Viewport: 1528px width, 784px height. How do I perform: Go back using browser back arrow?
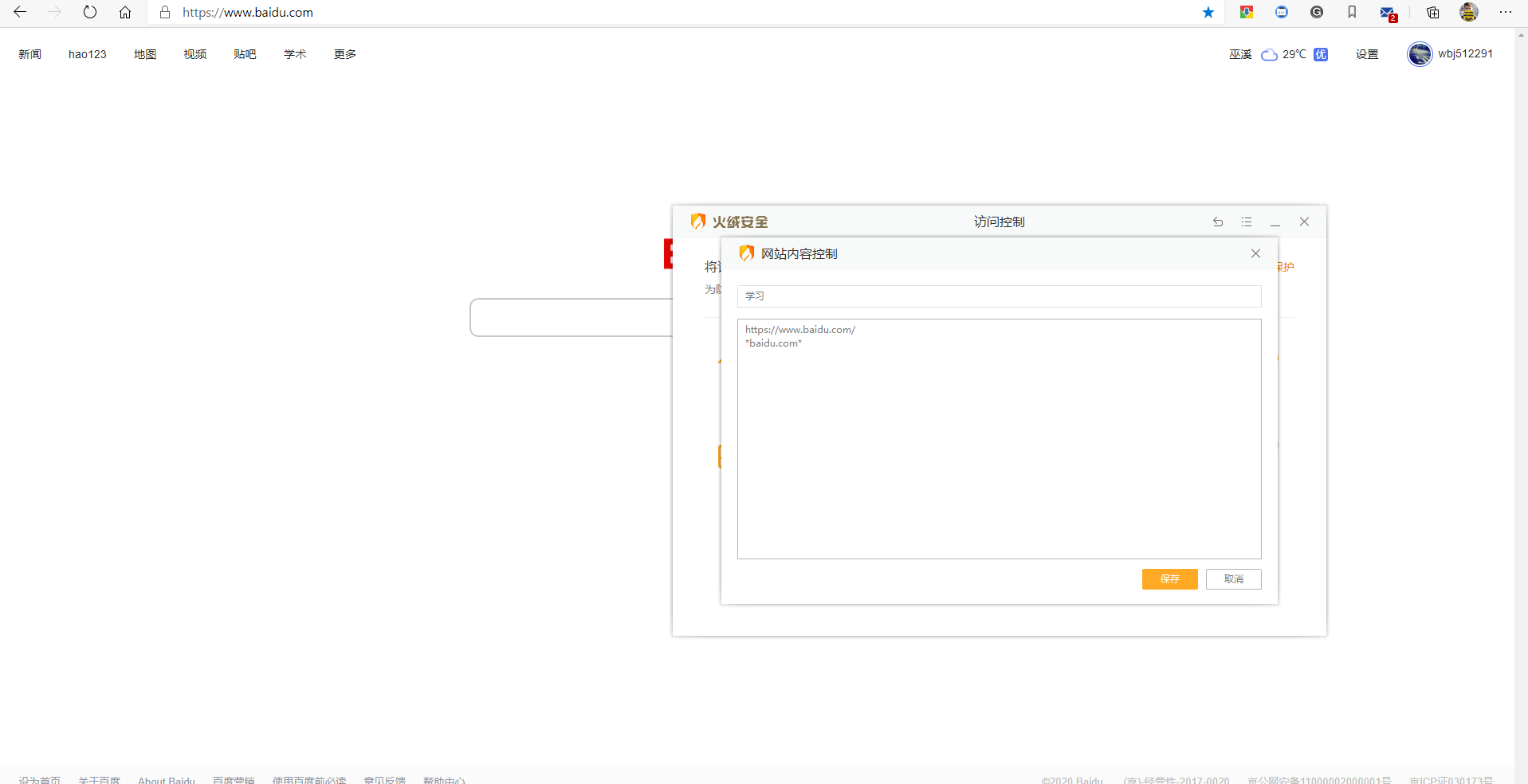(20, 12)
